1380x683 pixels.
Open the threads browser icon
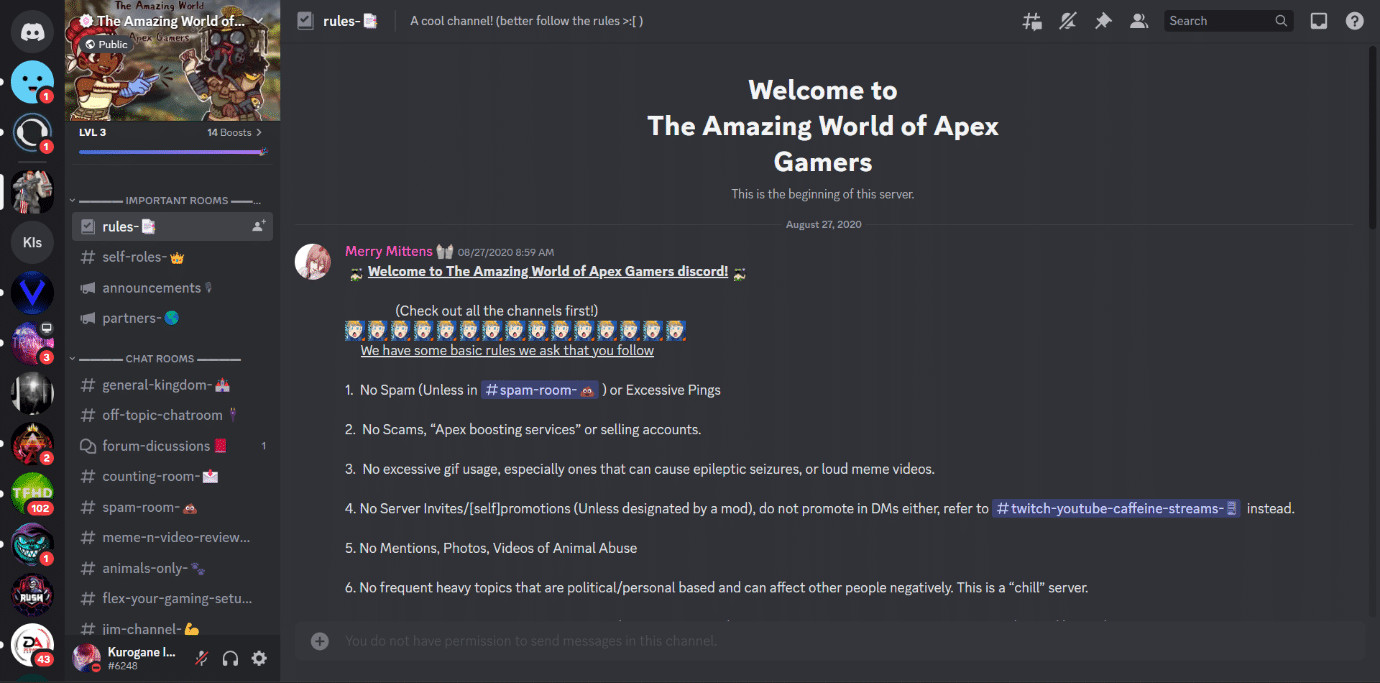tap(1032, 20)
